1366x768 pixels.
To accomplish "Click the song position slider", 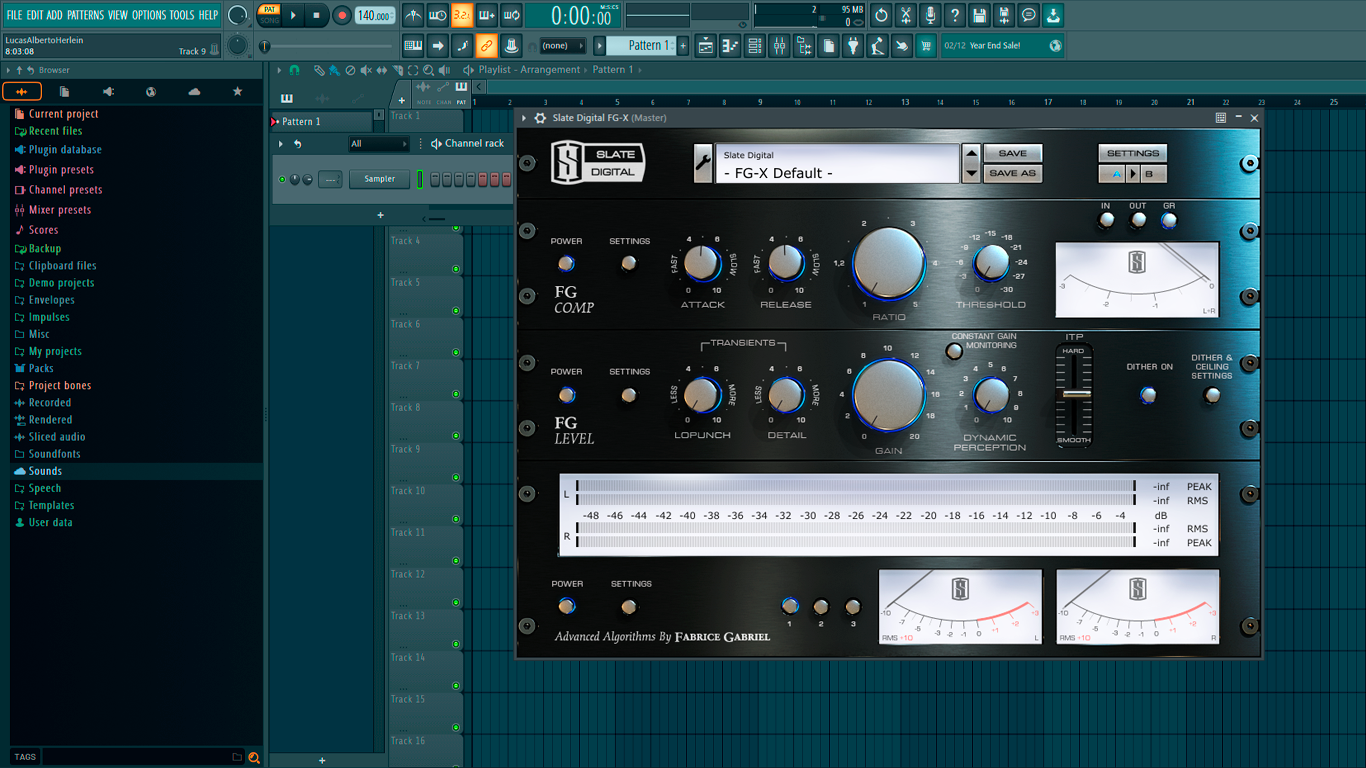I will click(326, 46).
